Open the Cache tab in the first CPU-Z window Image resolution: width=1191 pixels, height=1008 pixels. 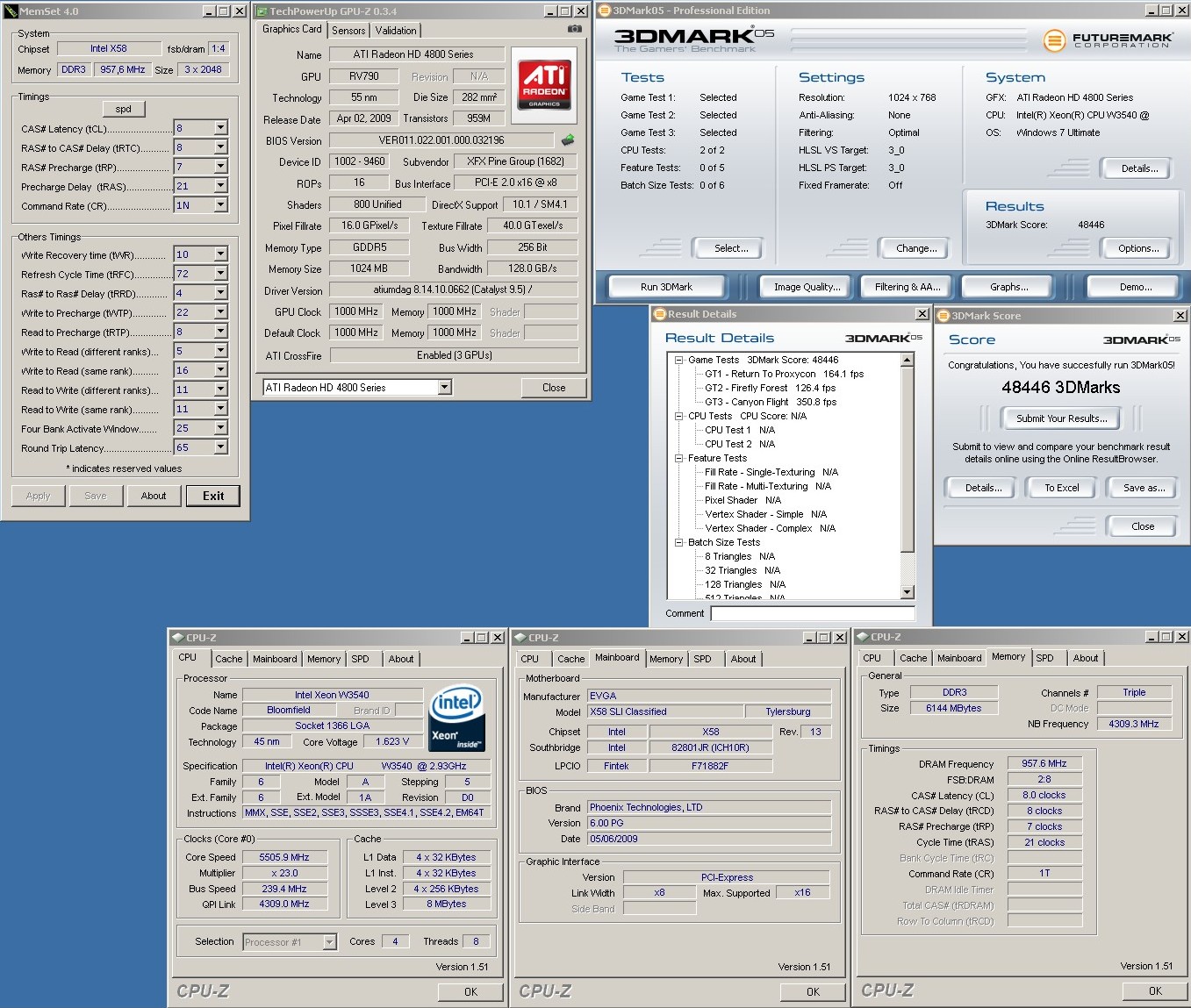(229, 659)
